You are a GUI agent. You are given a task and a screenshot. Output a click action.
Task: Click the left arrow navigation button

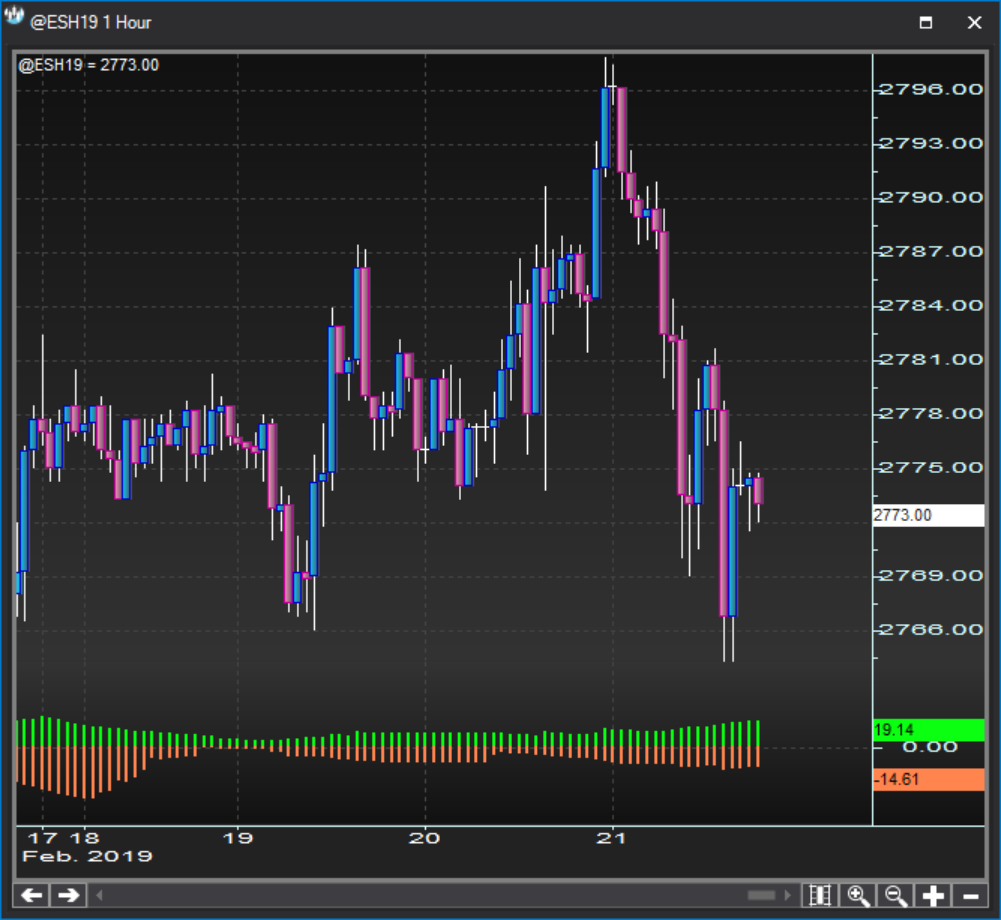(x=31, y=895)
